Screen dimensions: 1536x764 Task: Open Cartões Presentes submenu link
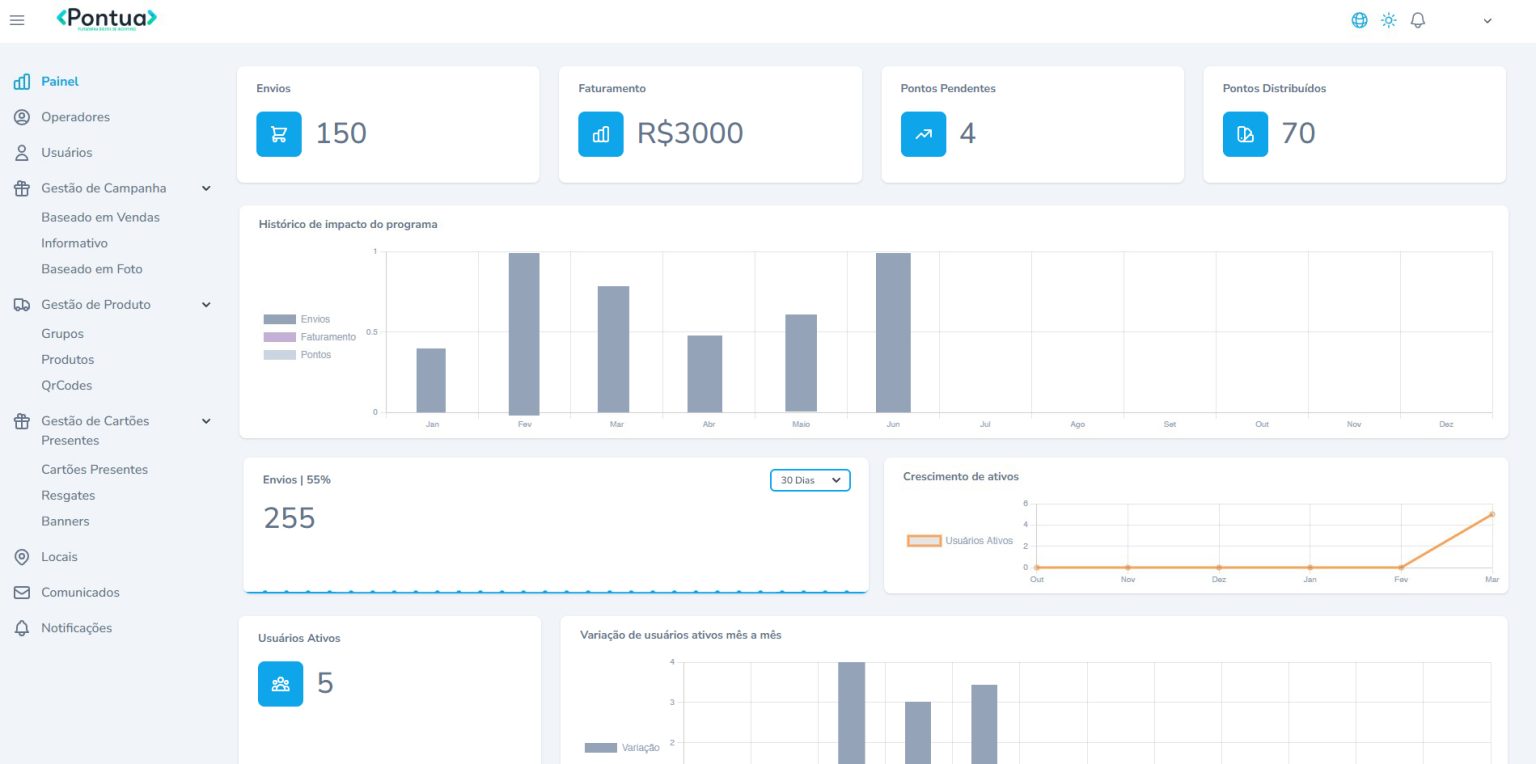click(94, 470)
